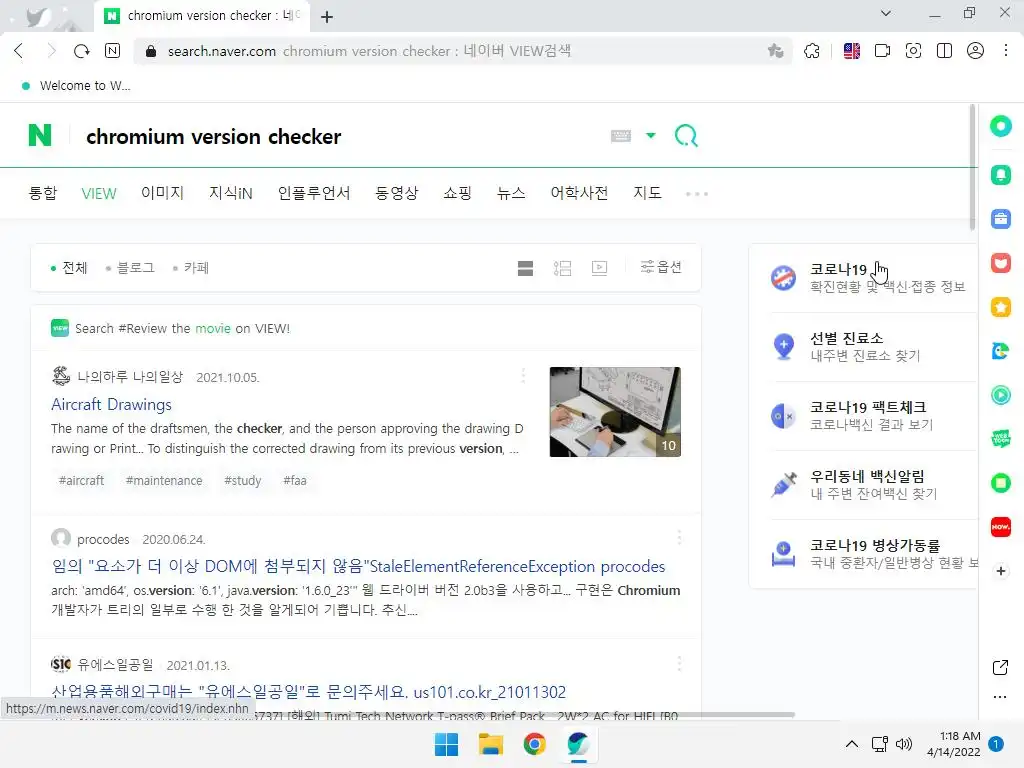The height and width of the screenshot is (768, 1024).
Task: Click the green 'movie' link in VIEW banner
Action: pos(213,328)
